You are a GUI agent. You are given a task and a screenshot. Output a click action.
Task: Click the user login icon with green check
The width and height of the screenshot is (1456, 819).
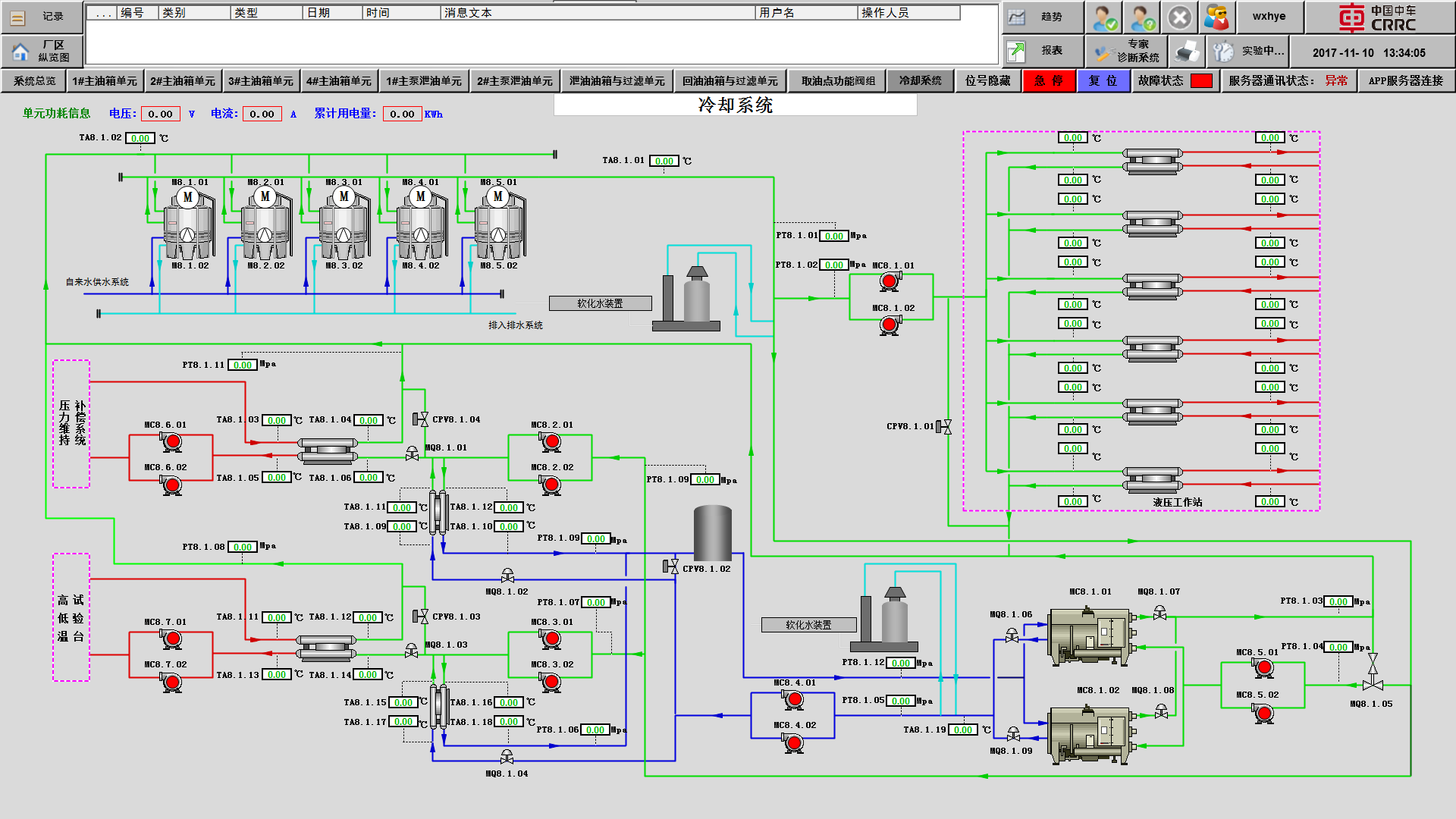click(x=1103, y=17)
